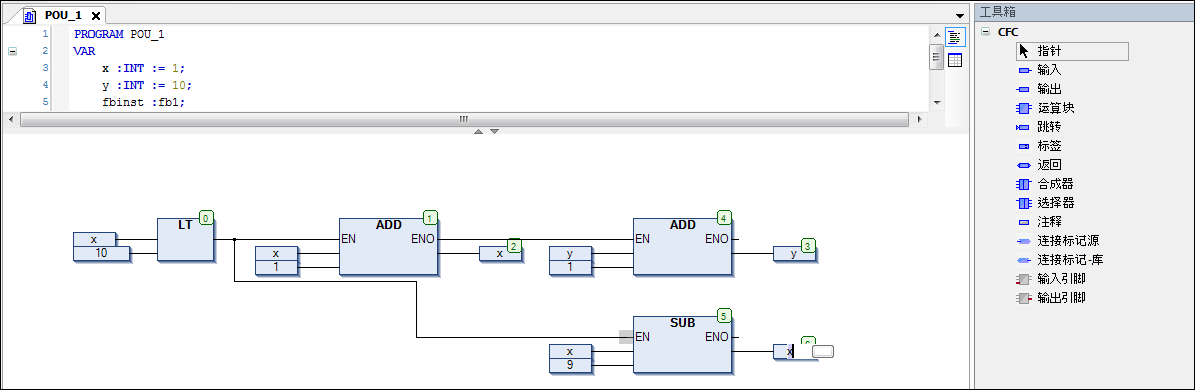Image resolution: width=1195 pixels, height=390 pixels.
Task: Choose the 合成器 composer tool
Action: pyautogui.click(x=1055, y=184)
